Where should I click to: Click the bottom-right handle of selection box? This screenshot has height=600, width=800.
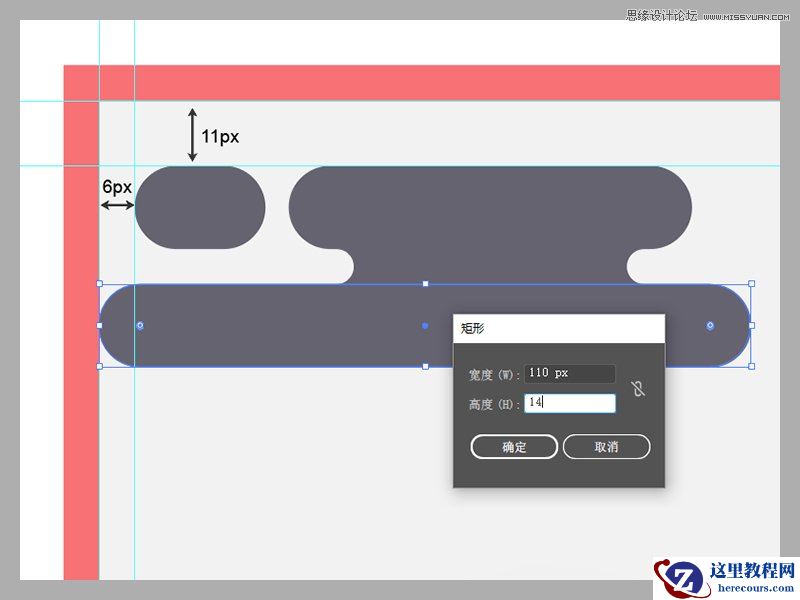click(x=752, y=366)
